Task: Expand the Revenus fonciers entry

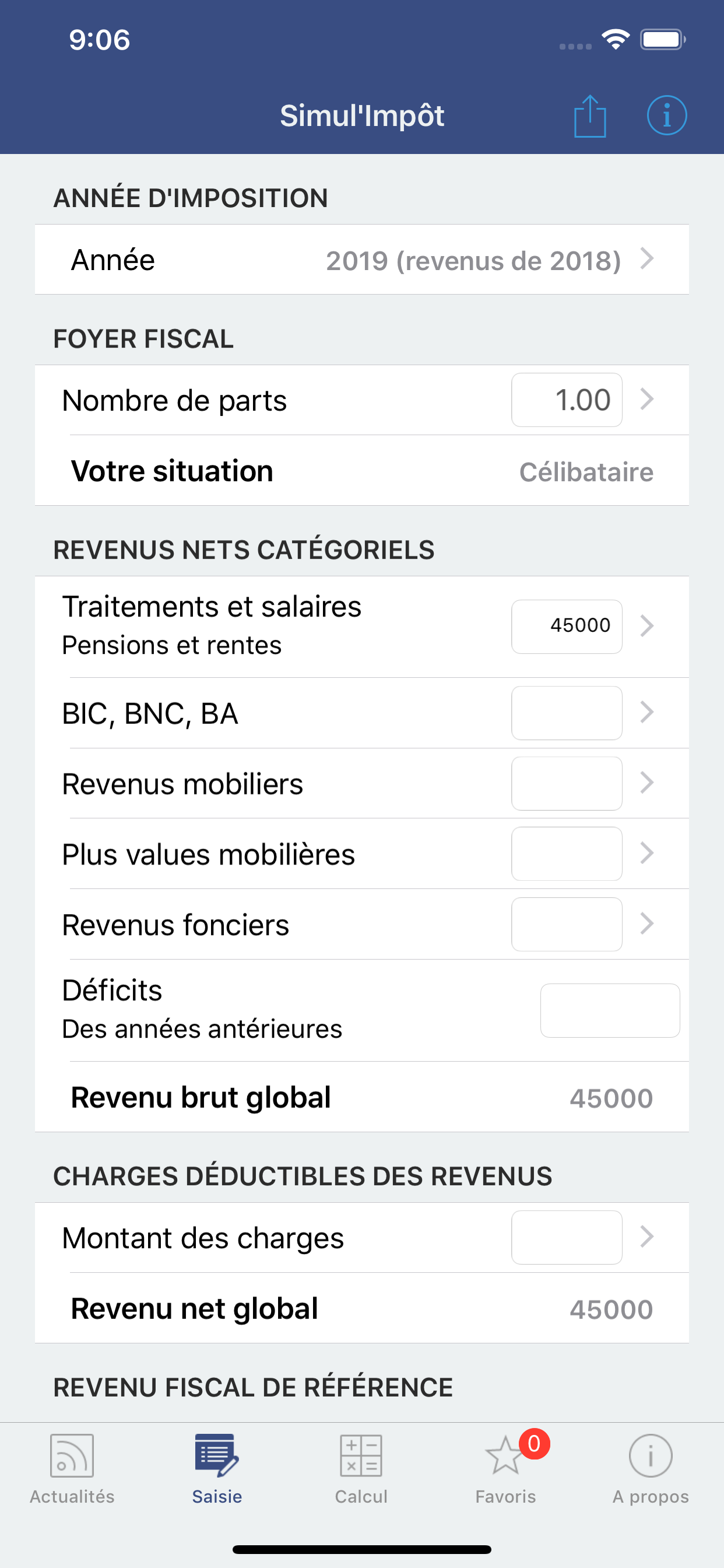Action: pos(647,924)
